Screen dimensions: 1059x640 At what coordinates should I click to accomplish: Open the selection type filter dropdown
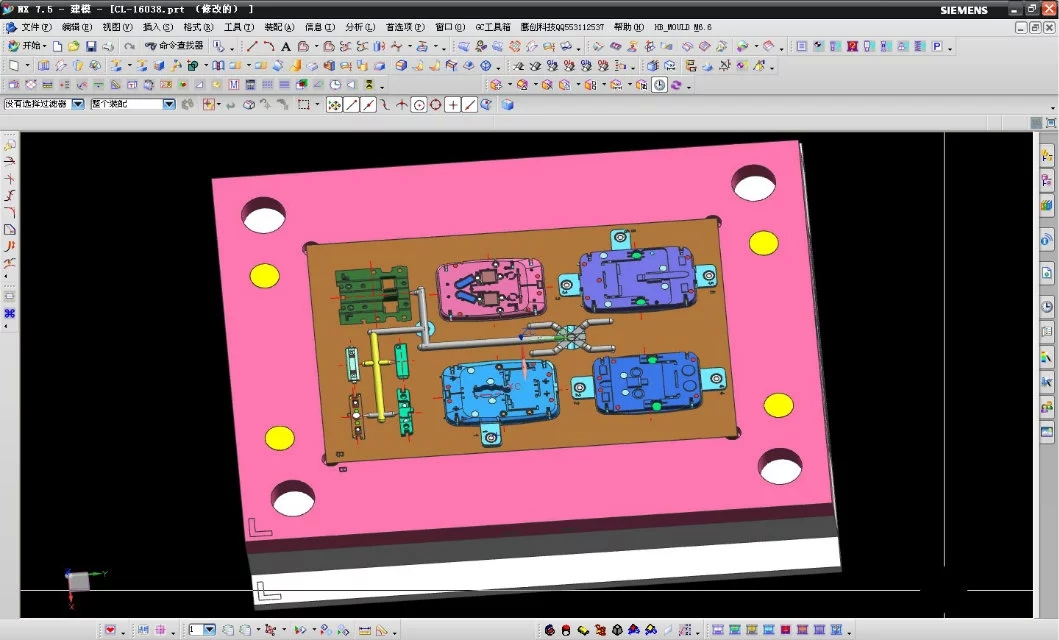coord(77,104)
